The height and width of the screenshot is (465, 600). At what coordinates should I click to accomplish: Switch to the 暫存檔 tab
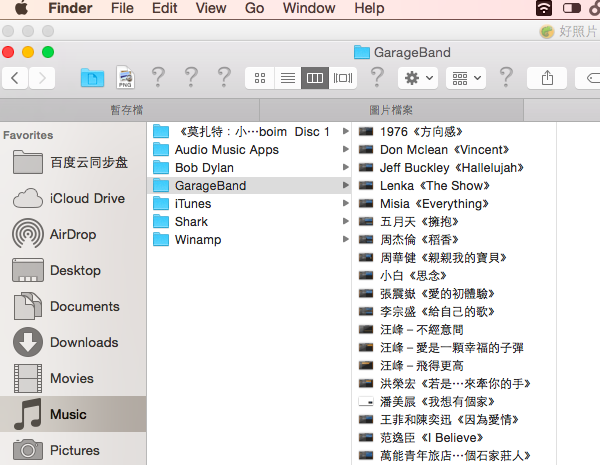129,110
